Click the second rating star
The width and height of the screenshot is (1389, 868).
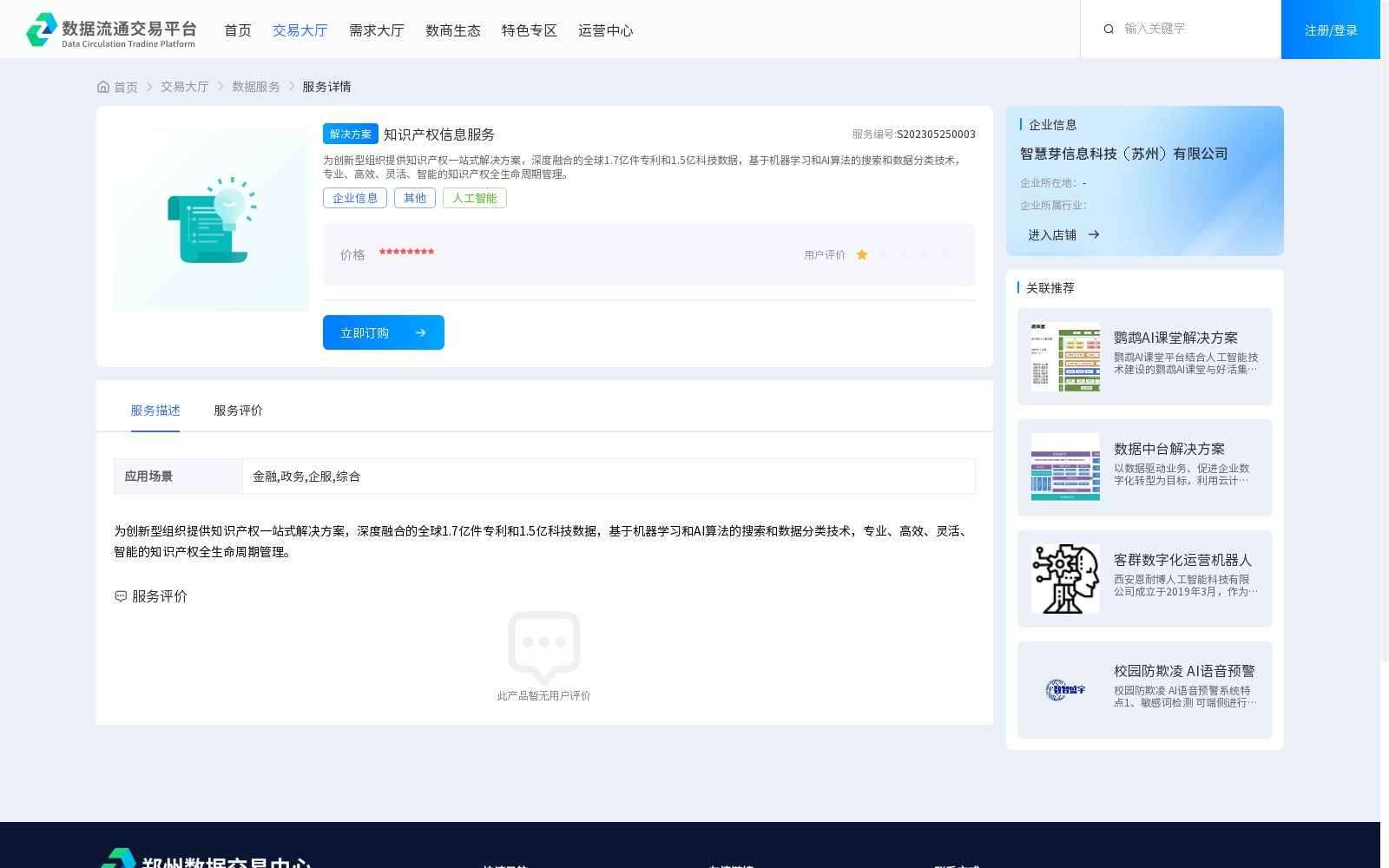click(x=883, y=254)
